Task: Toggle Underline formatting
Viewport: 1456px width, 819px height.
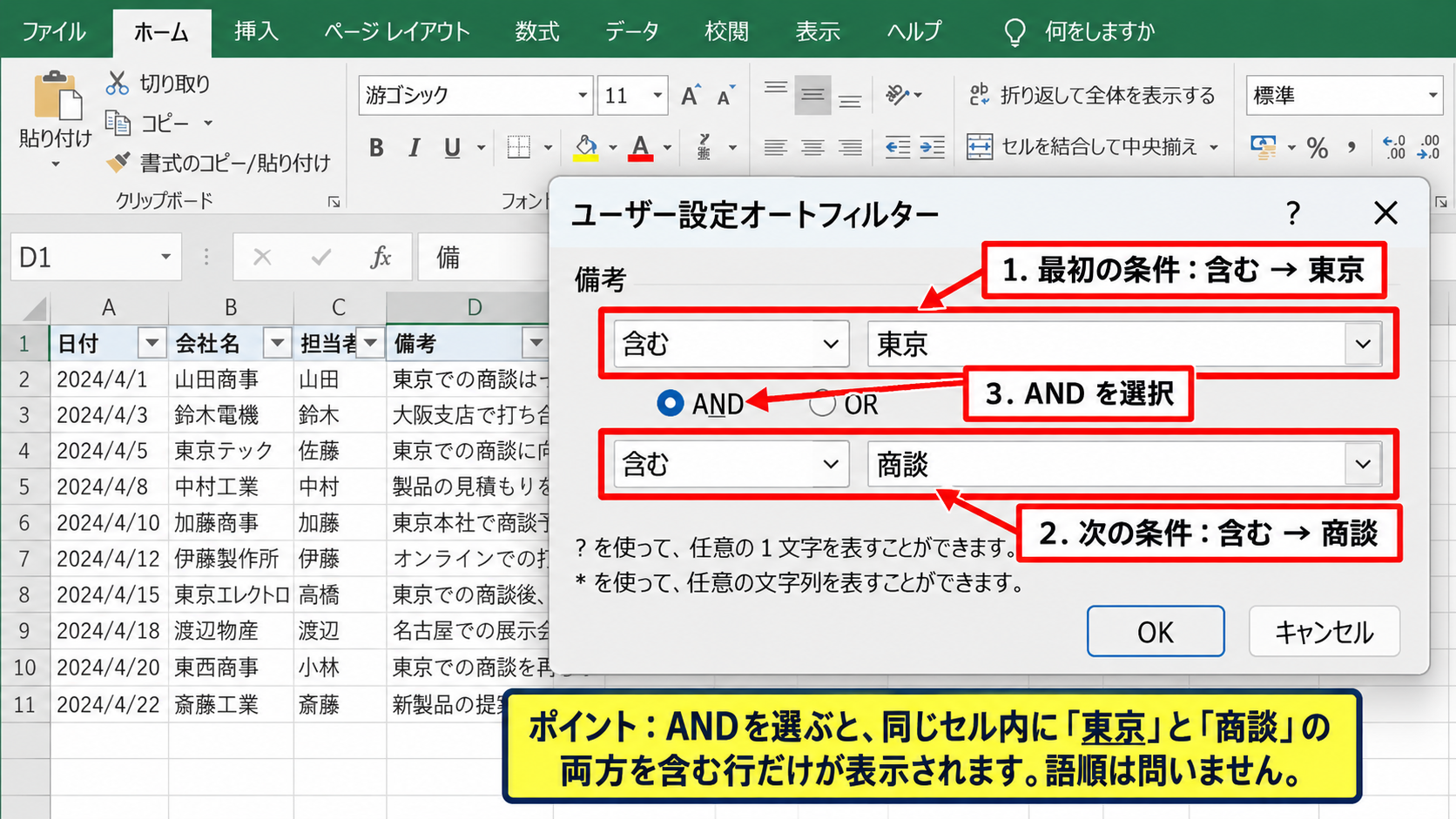Action: pyautogui.click(x=452, y=148)
